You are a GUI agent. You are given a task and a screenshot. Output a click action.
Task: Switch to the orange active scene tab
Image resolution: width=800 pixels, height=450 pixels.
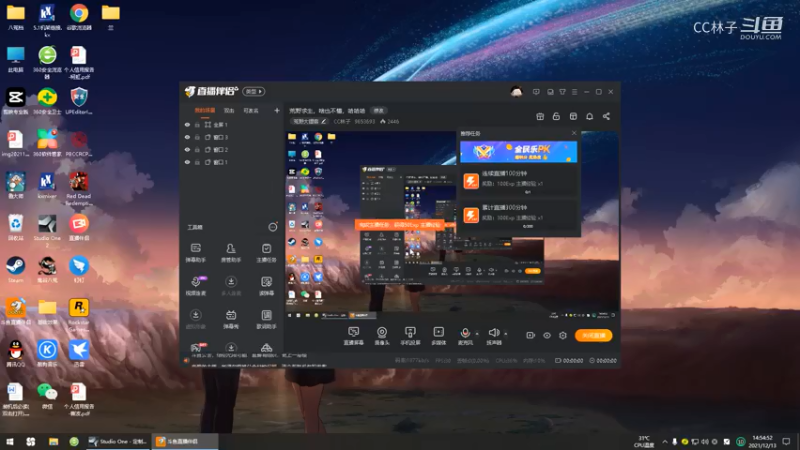pos(205,110)
